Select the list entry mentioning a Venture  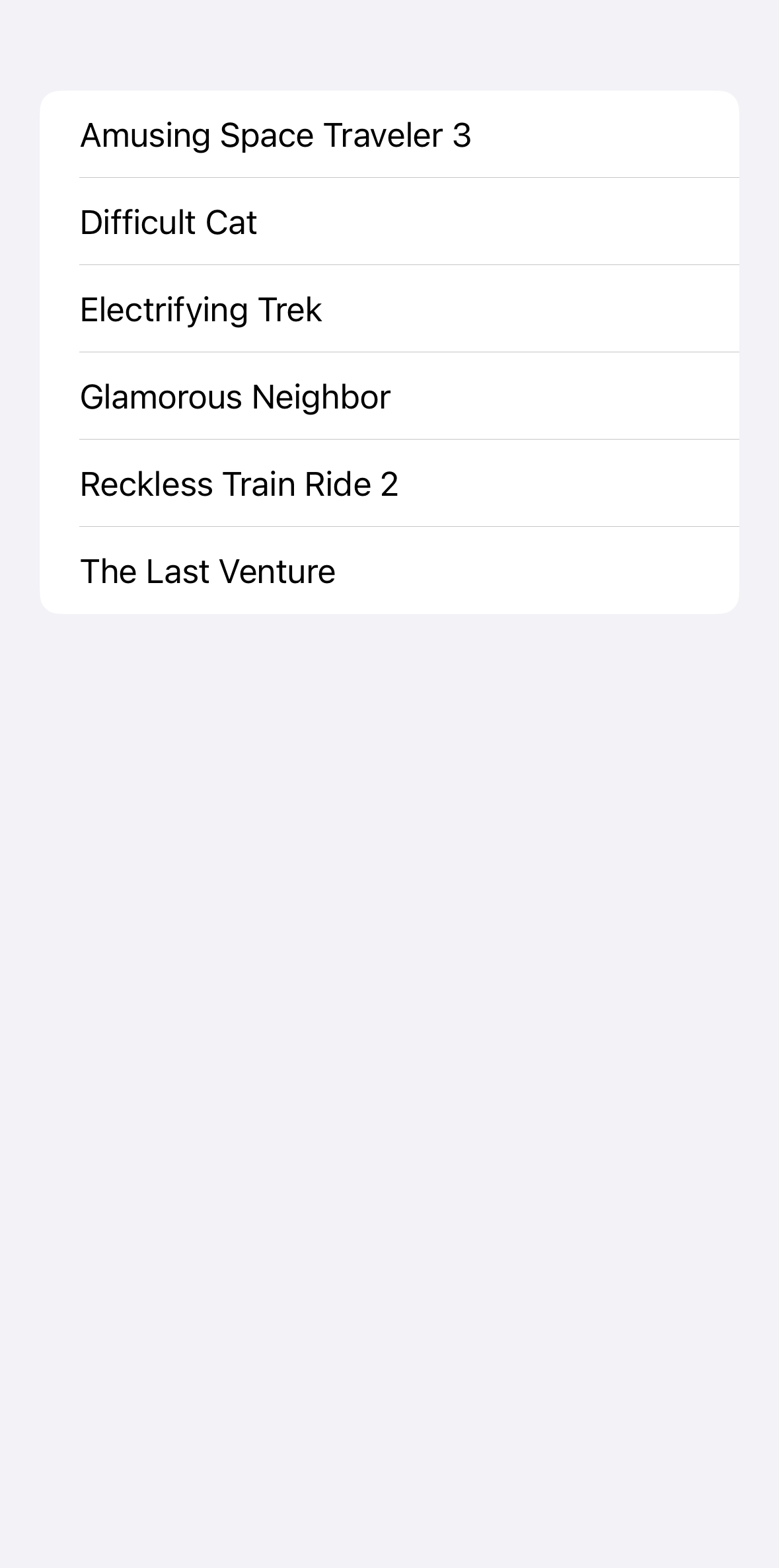point(207,571)
